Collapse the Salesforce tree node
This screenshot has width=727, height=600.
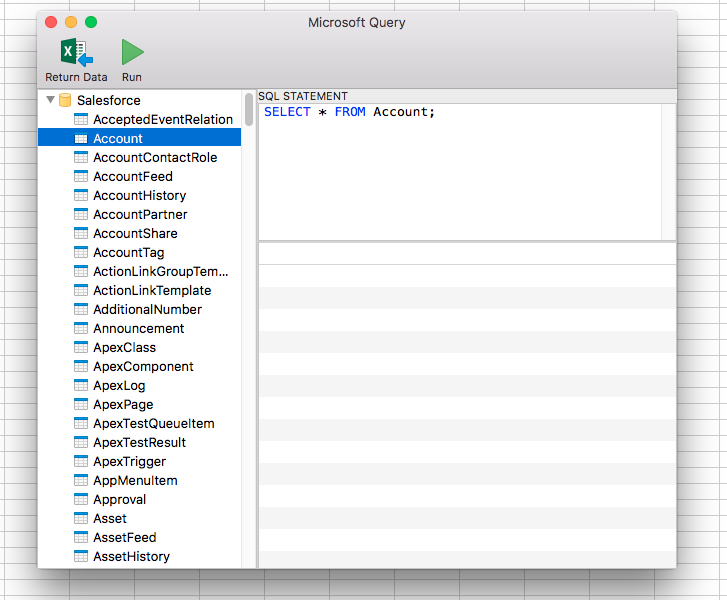point(51,100)
